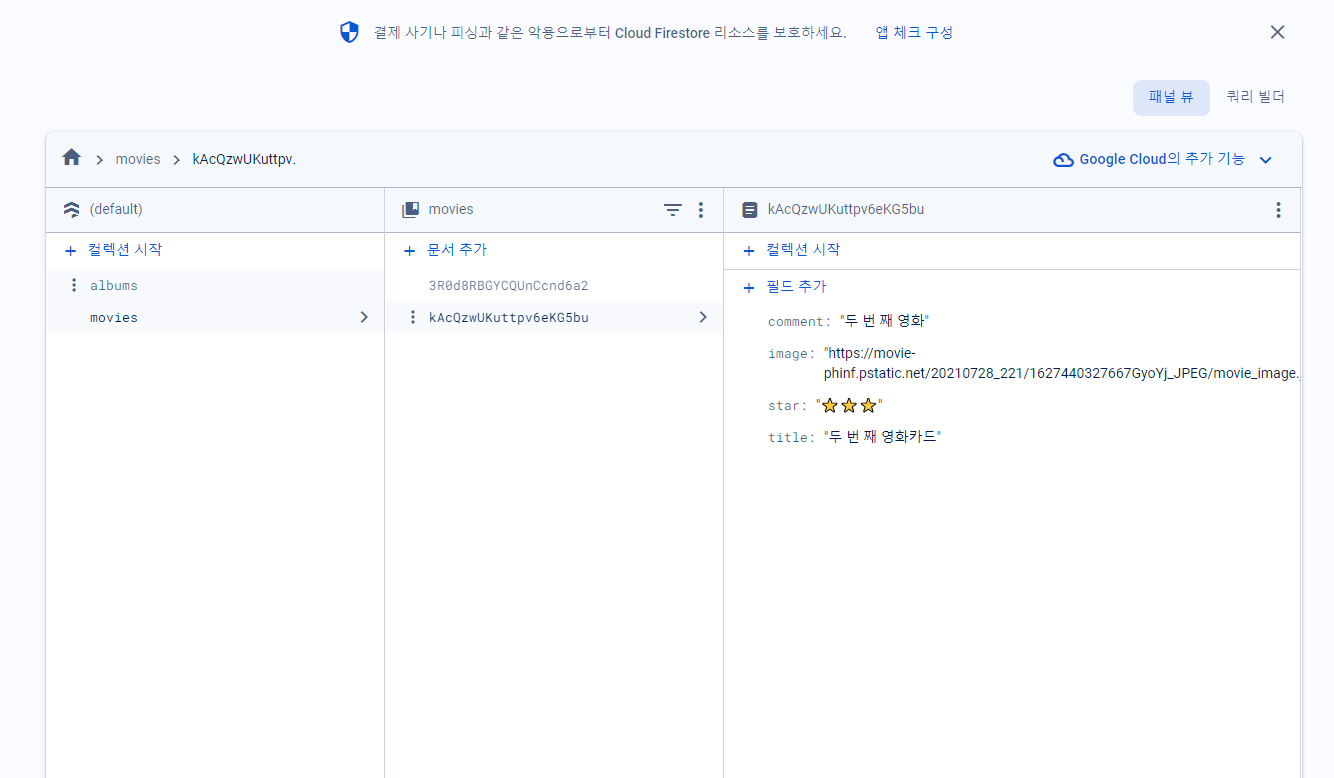Click the Google Cloud cloud icon
1334x778 pixels.
point(1064,160)
